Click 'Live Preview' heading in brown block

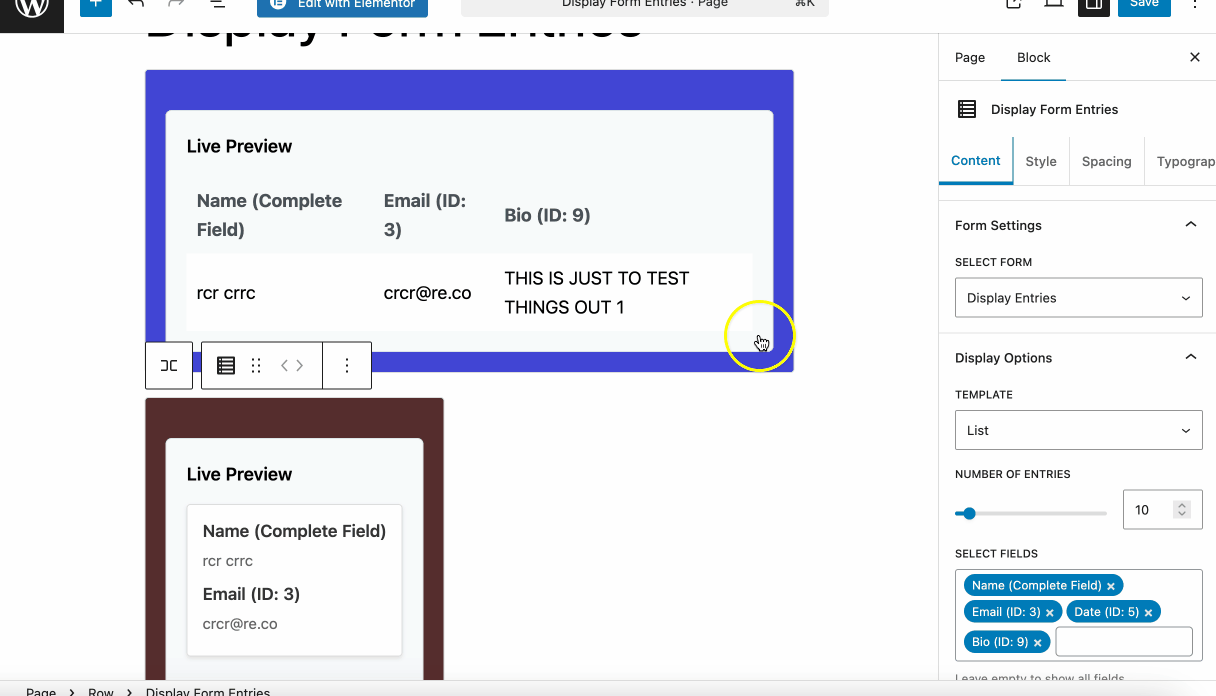tap(239, 474)
